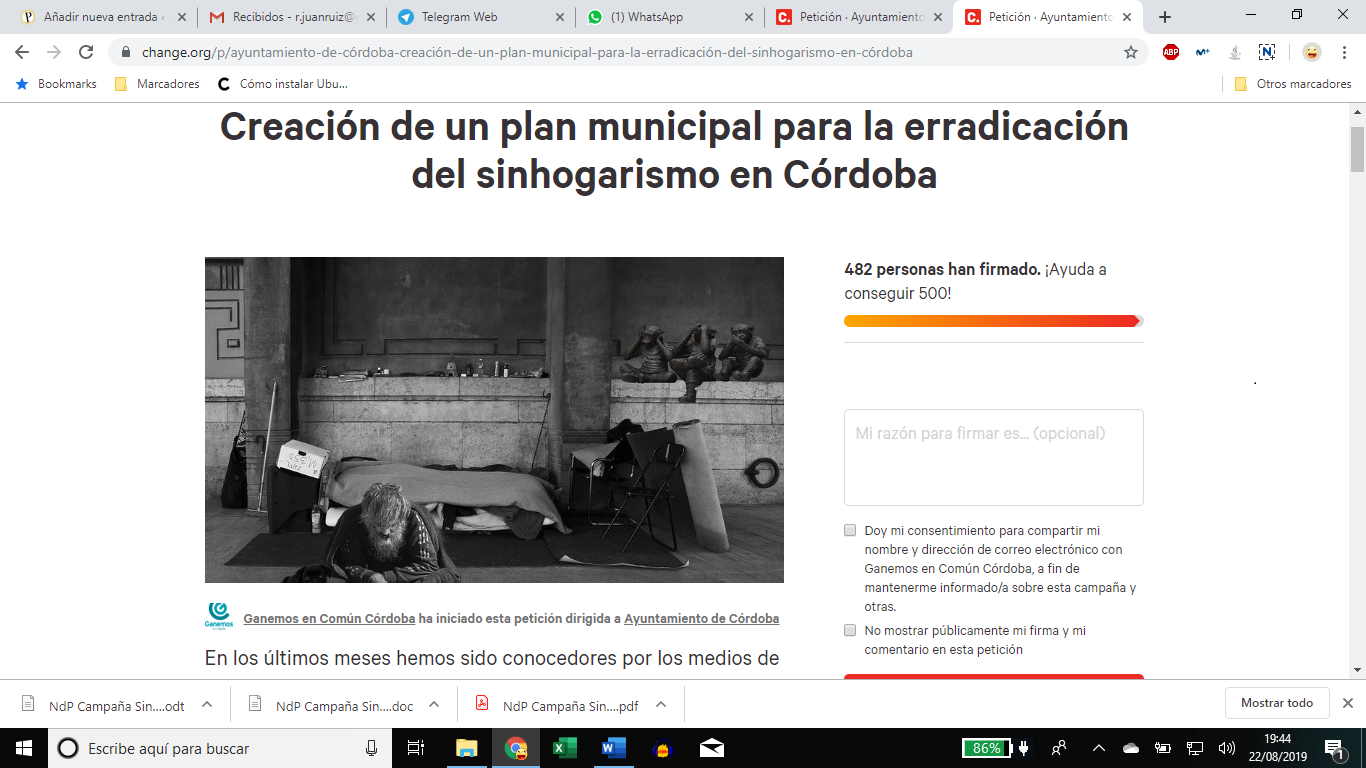Check the consent to share name checkbox
Image resolution: width=1366 pixels, height=768 pixels.
pos(850,530)
